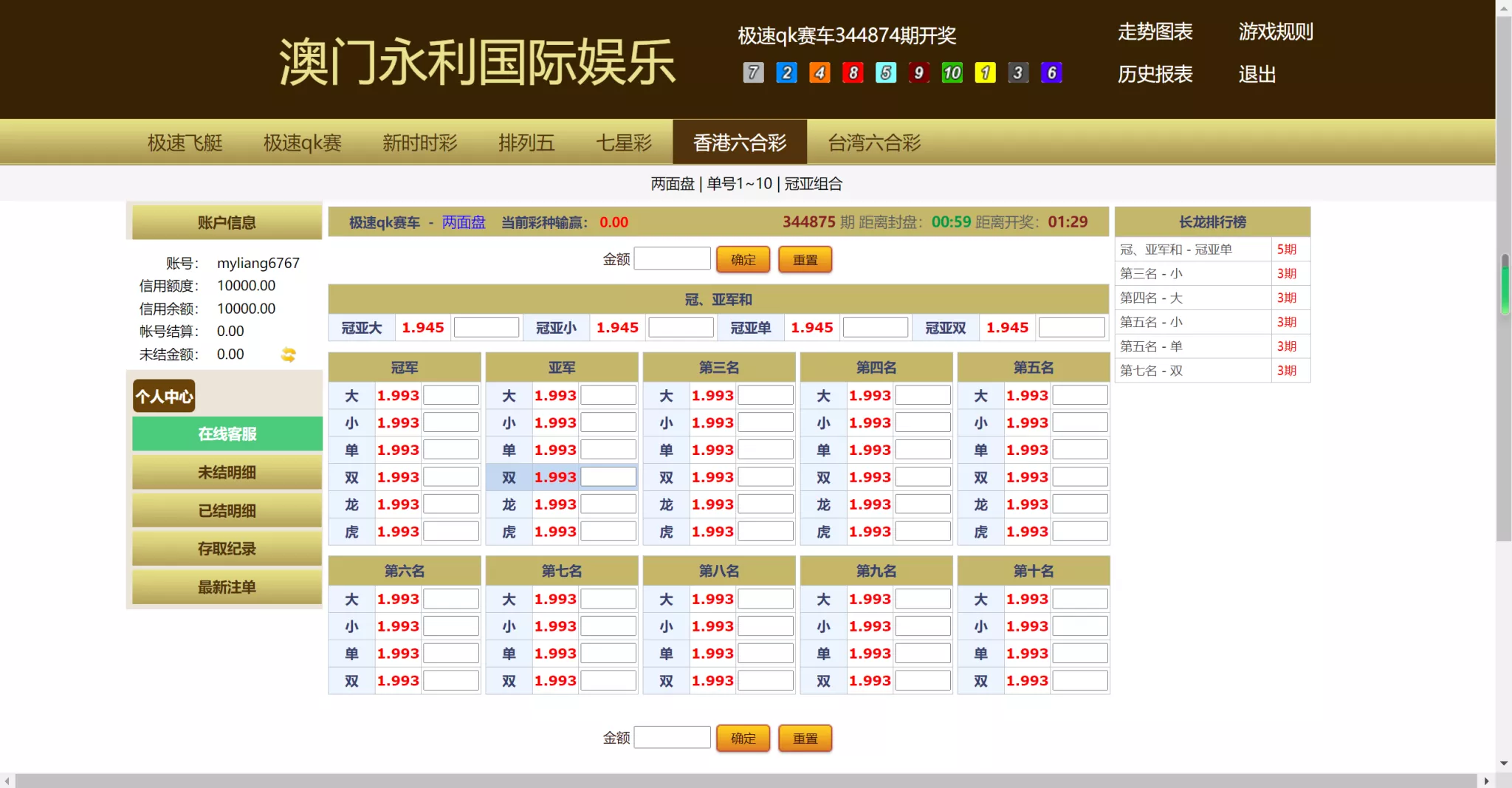Select the red number 8 ball
This screenshot has width=1512, height=788.
pos(853,72)
